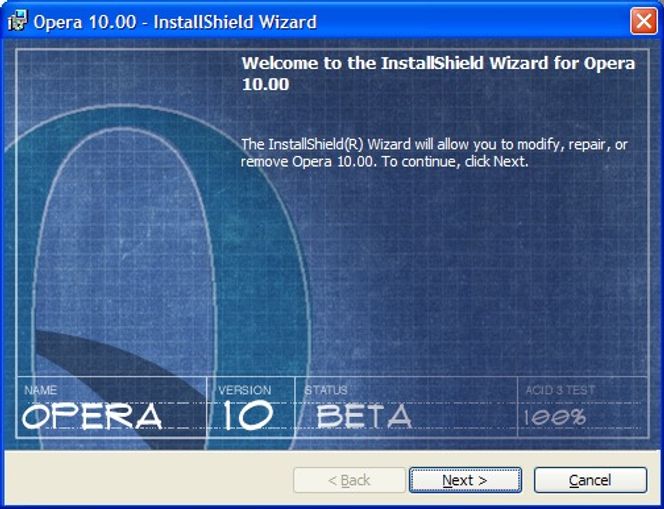This screenshot has height=509, width=664.
Task: Click the 'BETA' status text on banner
Action: (364, 415)
